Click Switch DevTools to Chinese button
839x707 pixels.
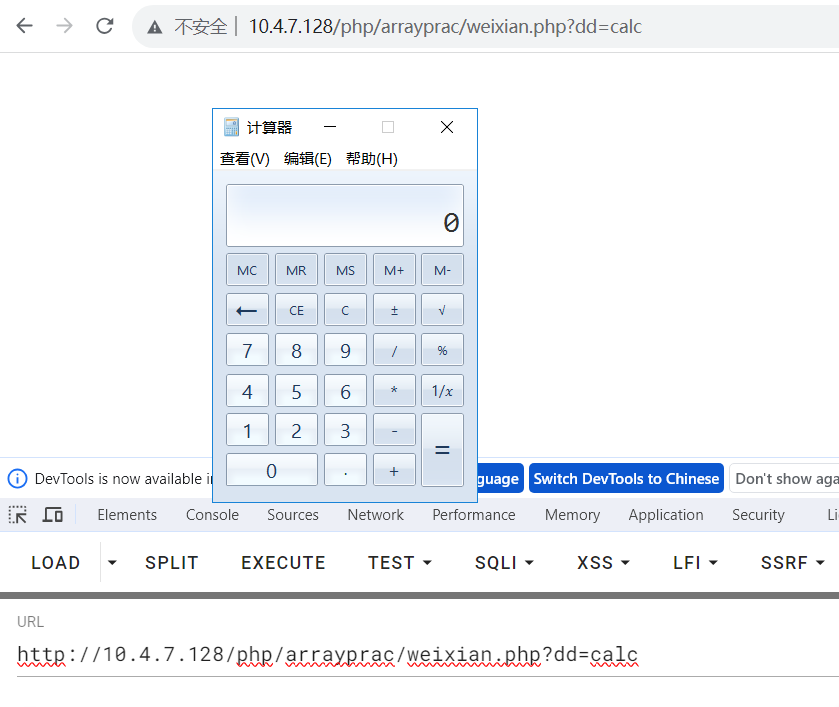click(x=626, y=478)
